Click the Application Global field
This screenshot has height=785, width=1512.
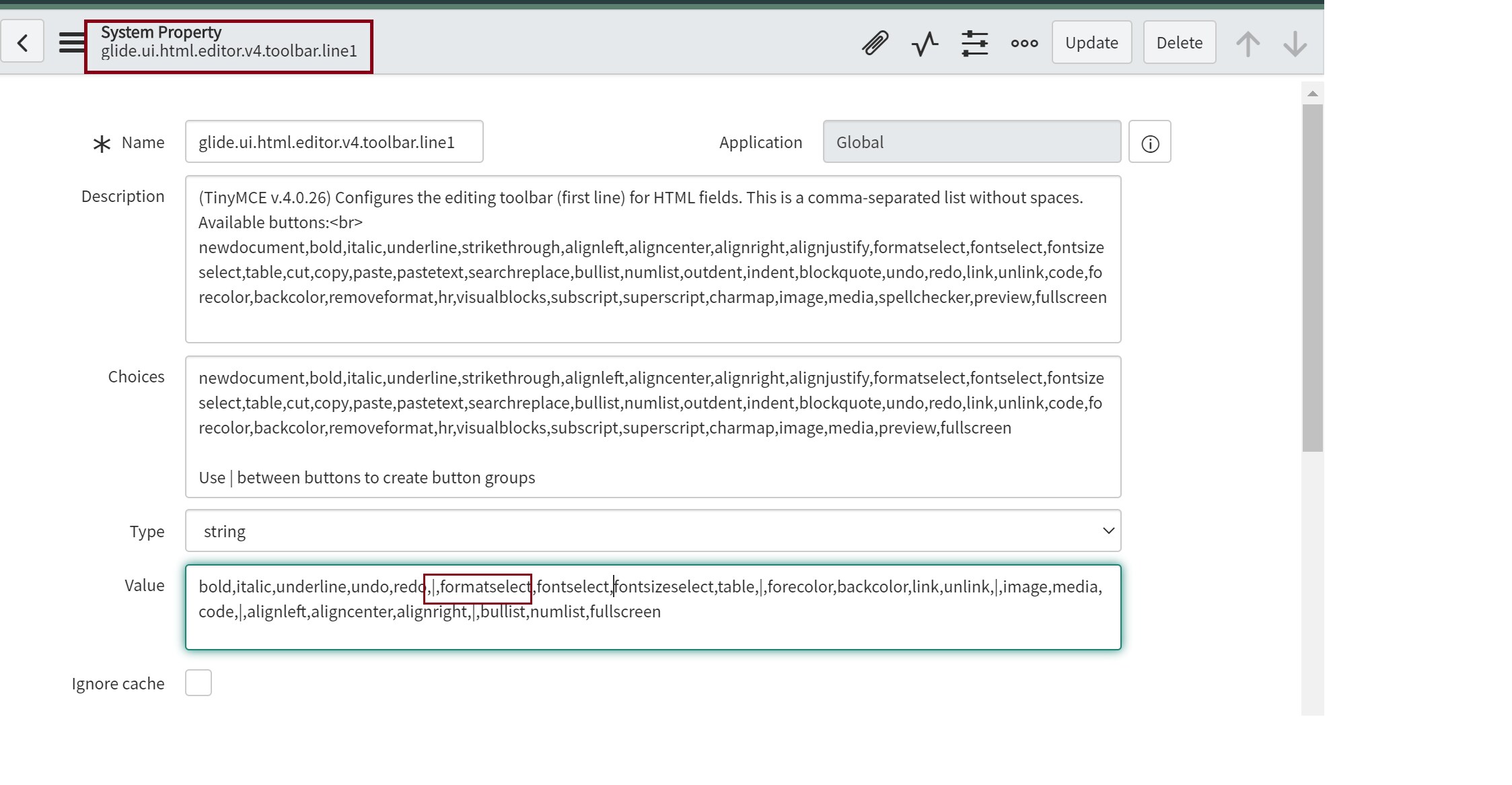[972, 142]
